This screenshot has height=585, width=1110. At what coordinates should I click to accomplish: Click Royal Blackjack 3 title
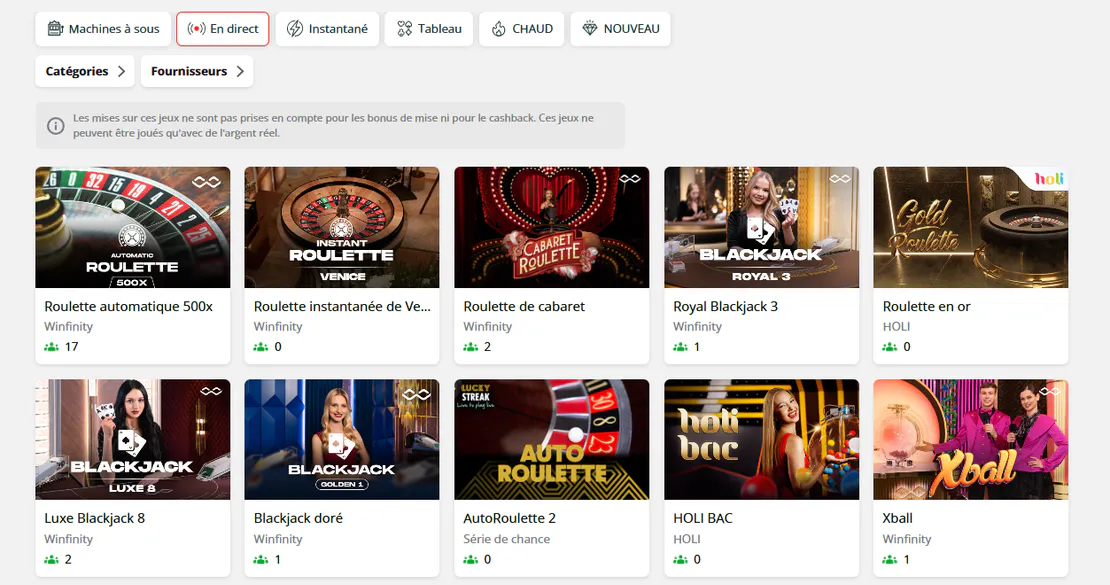[x=725, y=307]
